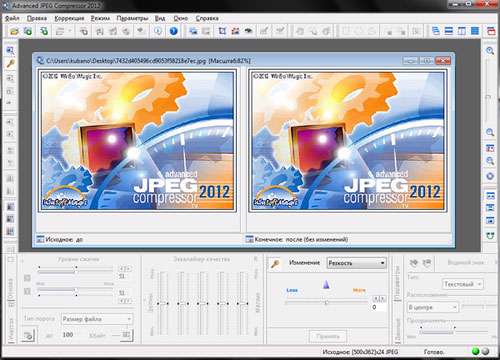Click the tile vertically layout icon
Viewport: 500px width, 360px height.
pyautogui.click(x=462, y=31)
